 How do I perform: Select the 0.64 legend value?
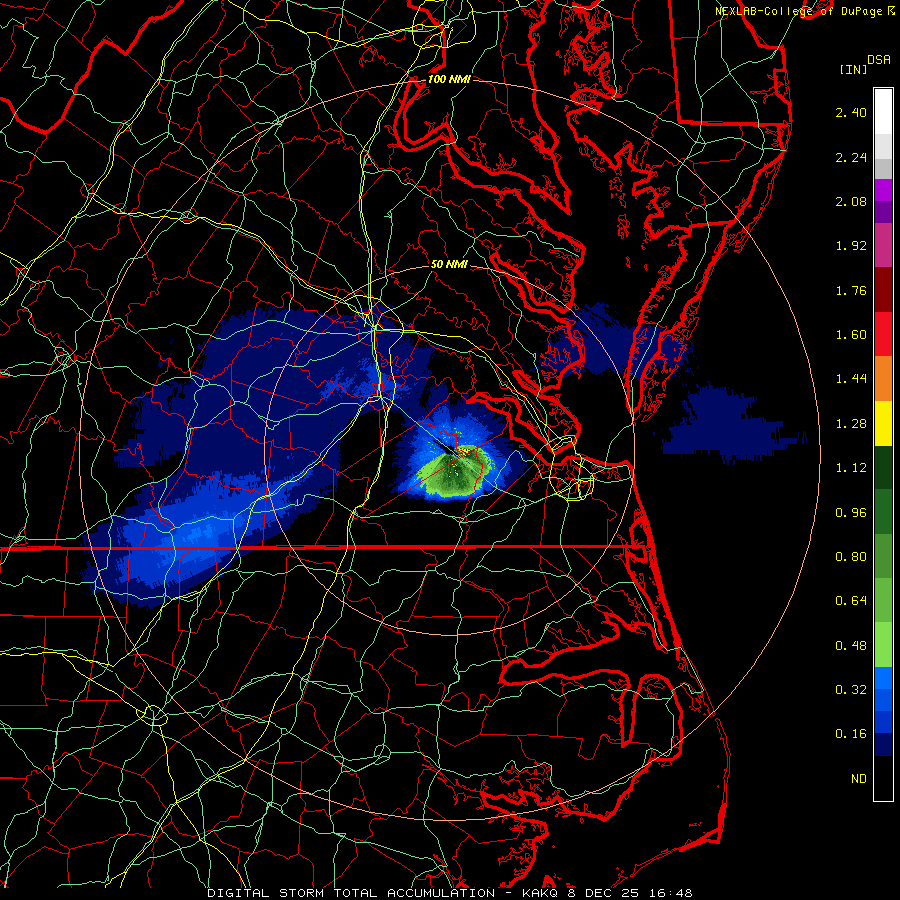pos(851,601)
